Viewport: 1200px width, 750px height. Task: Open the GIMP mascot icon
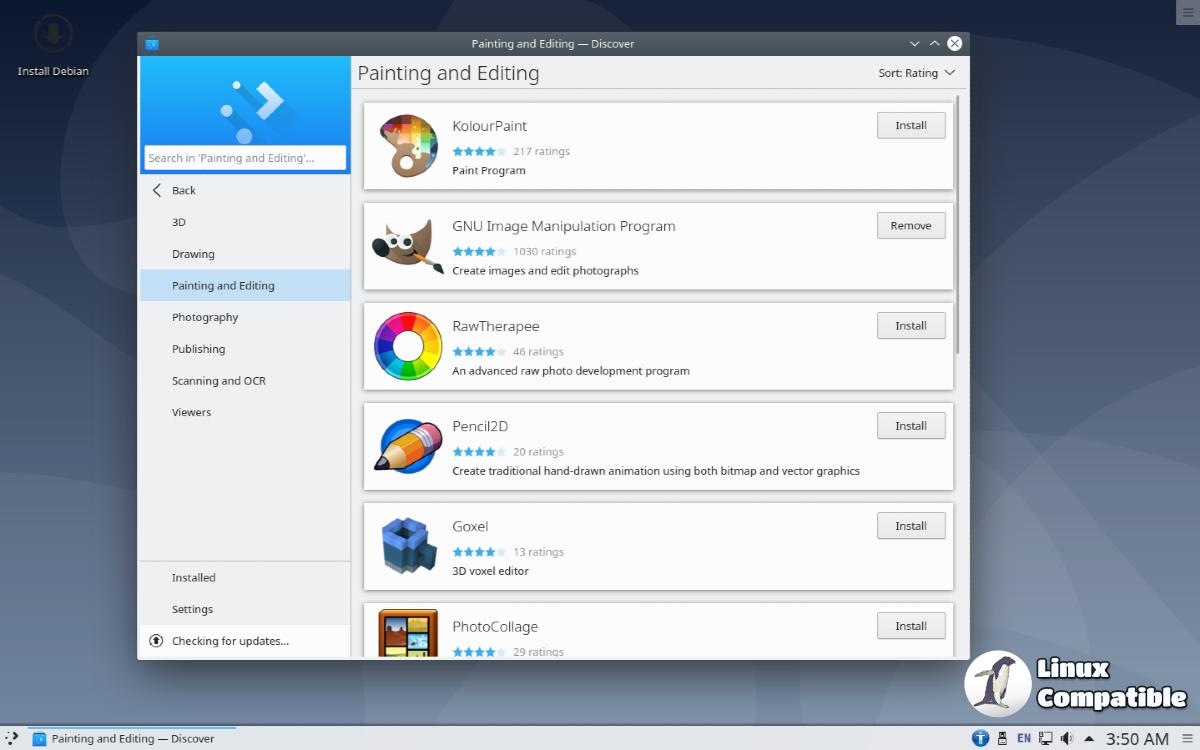click(408, 246)
